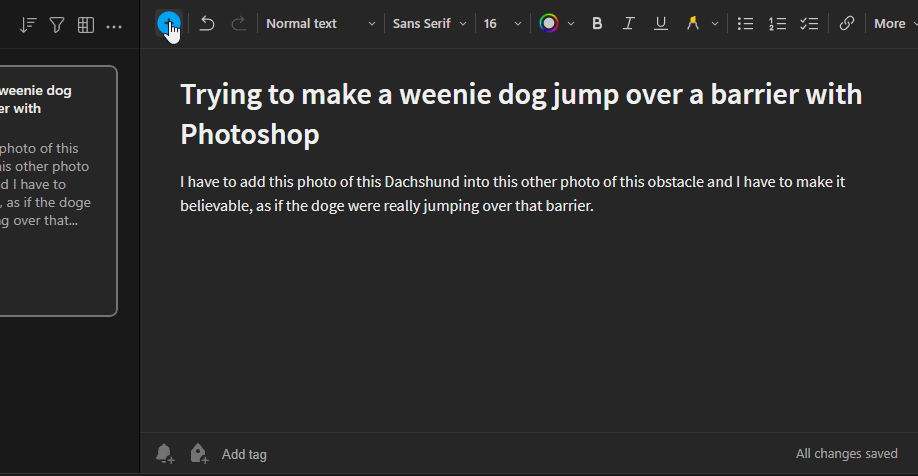Insert a numbered list

click(x=777, y=23)
